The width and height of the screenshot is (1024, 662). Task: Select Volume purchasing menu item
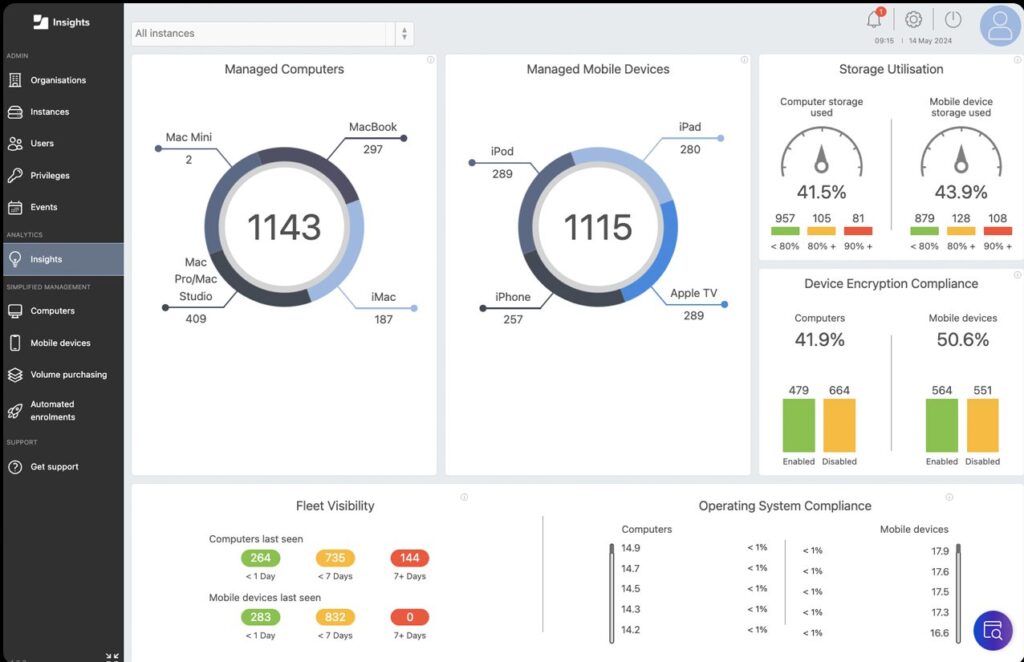(68, 375)
